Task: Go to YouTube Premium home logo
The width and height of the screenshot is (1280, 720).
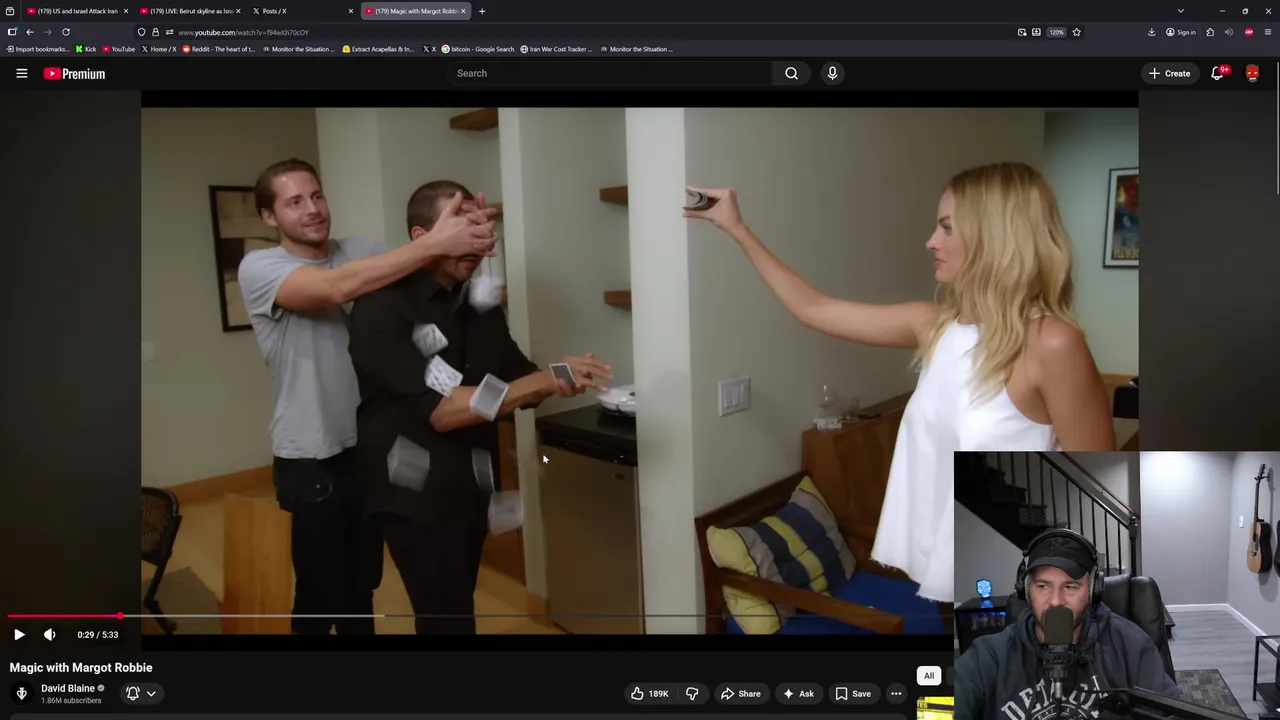Action: click(74, 73)
